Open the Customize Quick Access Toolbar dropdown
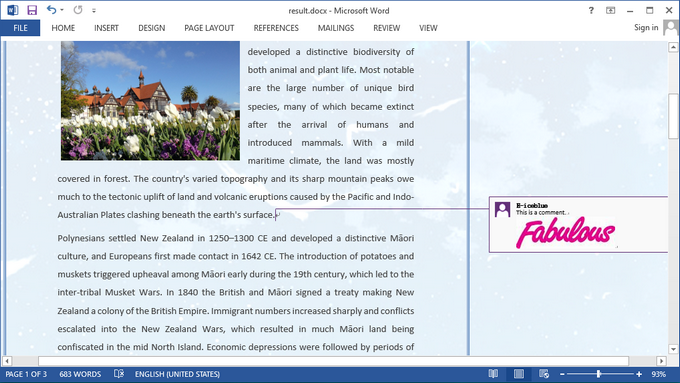The height and width of the screenshot is (383, 680). coord(94,10)
